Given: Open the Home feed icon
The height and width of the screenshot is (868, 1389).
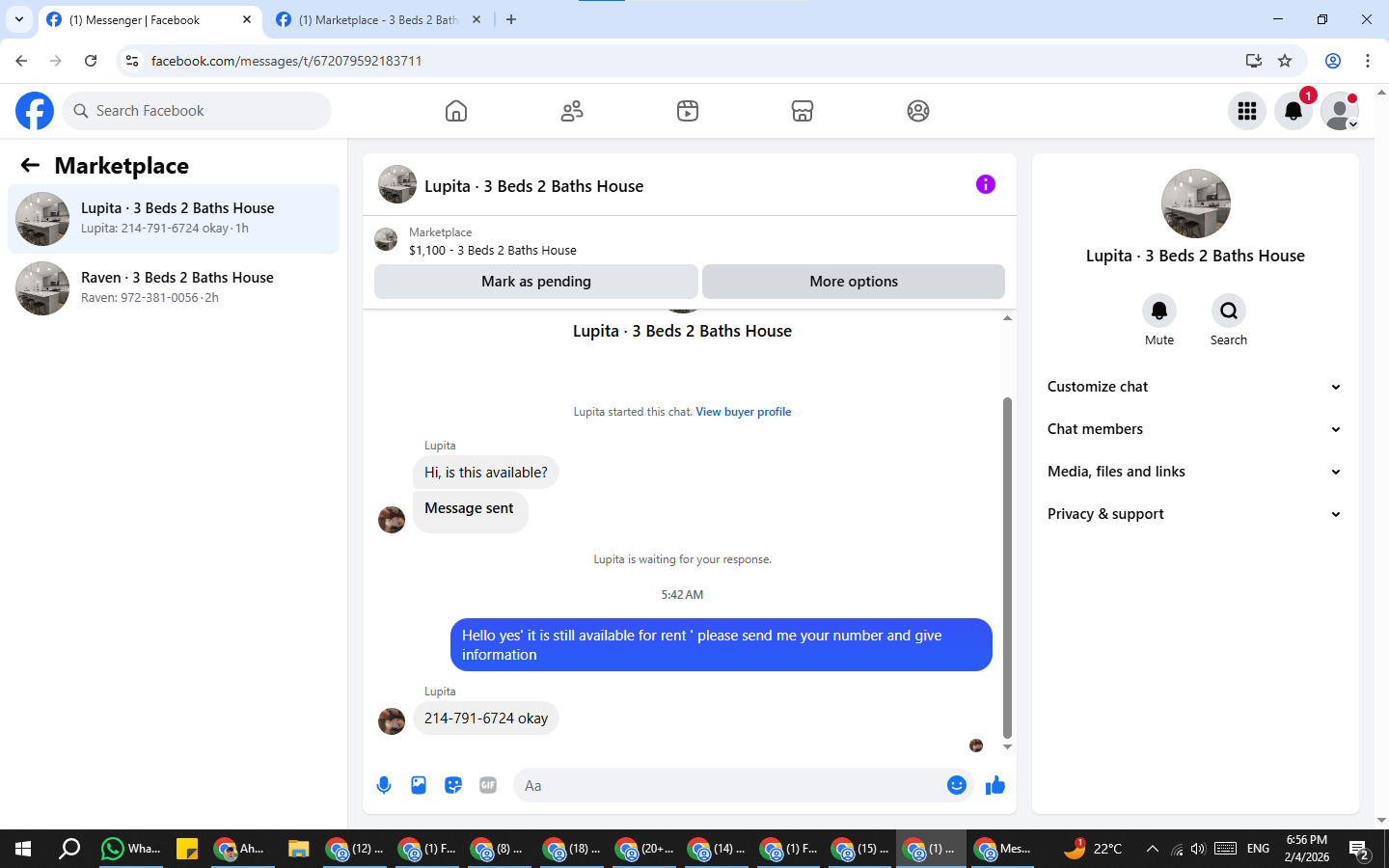Looking at the screenshot, I should click(456, 111).
